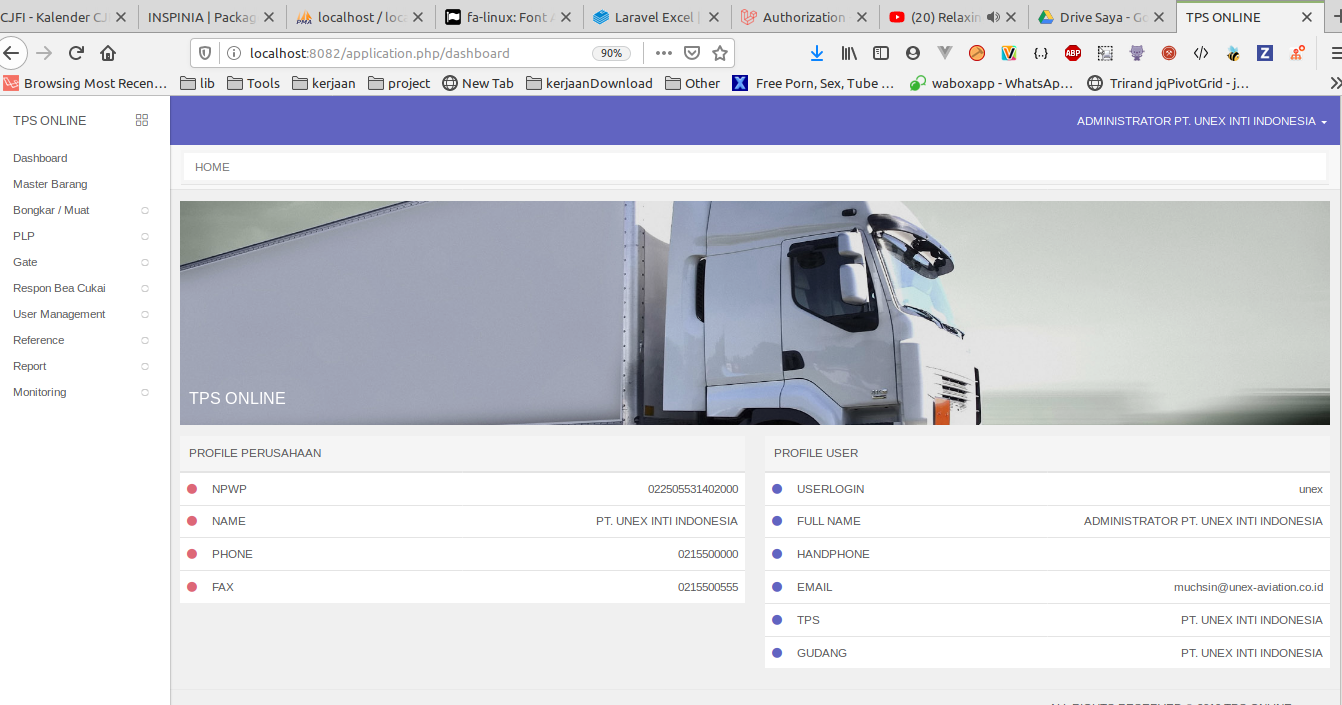
Task: Expand the Monitoring sidebar submenu
Action: pos(144,392)
